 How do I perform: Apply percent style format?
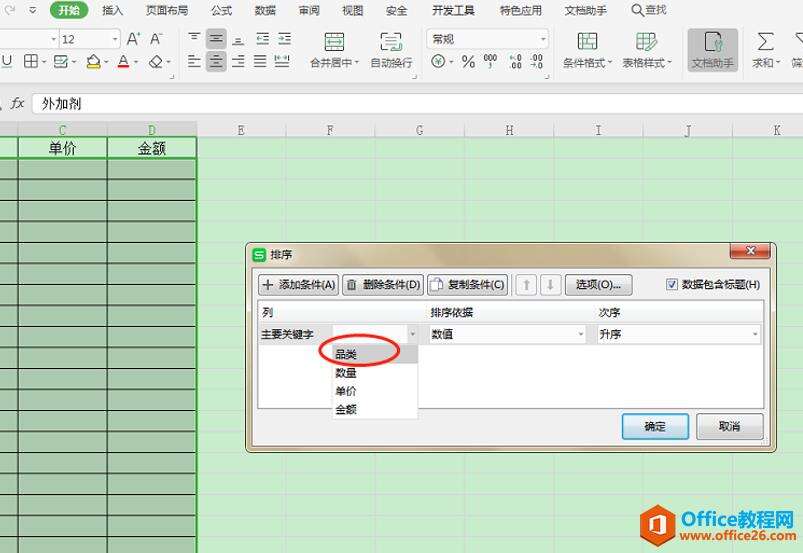click(x=468, y=62)
